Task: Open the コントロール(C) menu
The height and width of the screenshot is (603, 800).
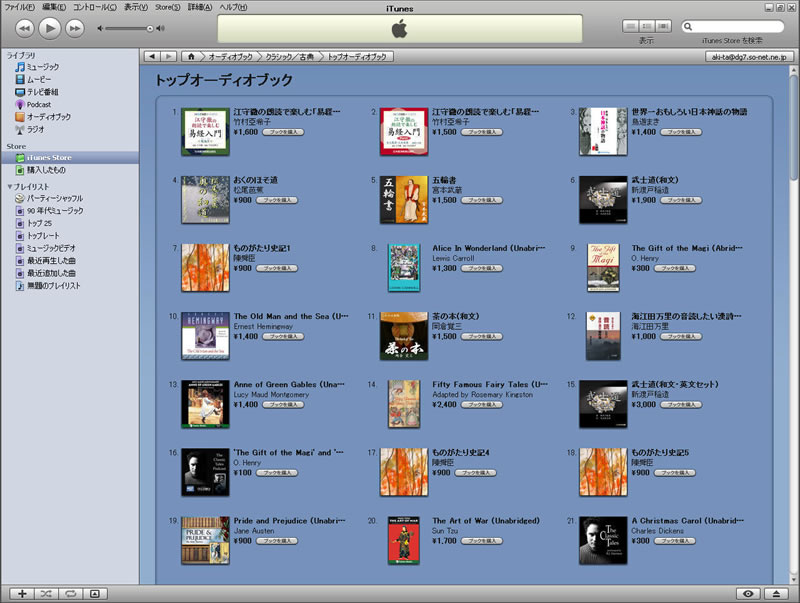Action: pyautogui.click(x=95, y=7)
